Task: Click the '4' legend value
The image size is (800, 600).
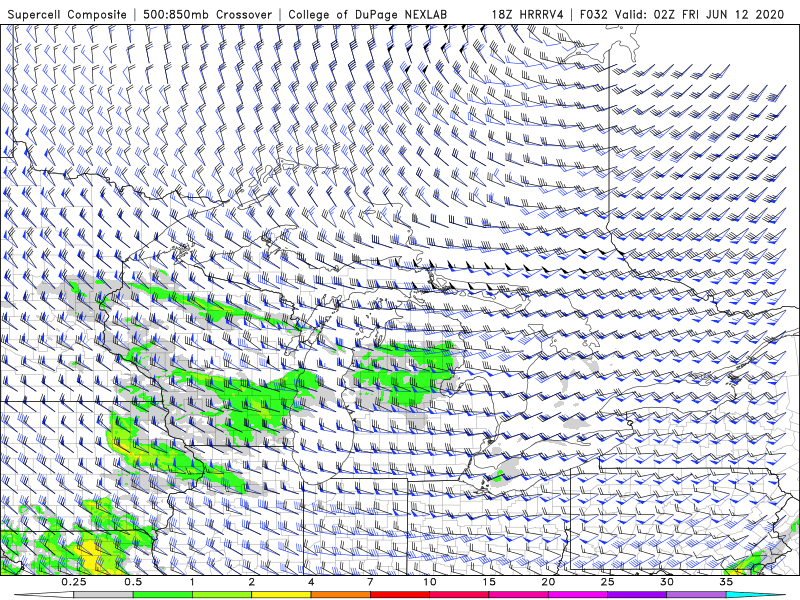Action: click(x=311, y=582)
